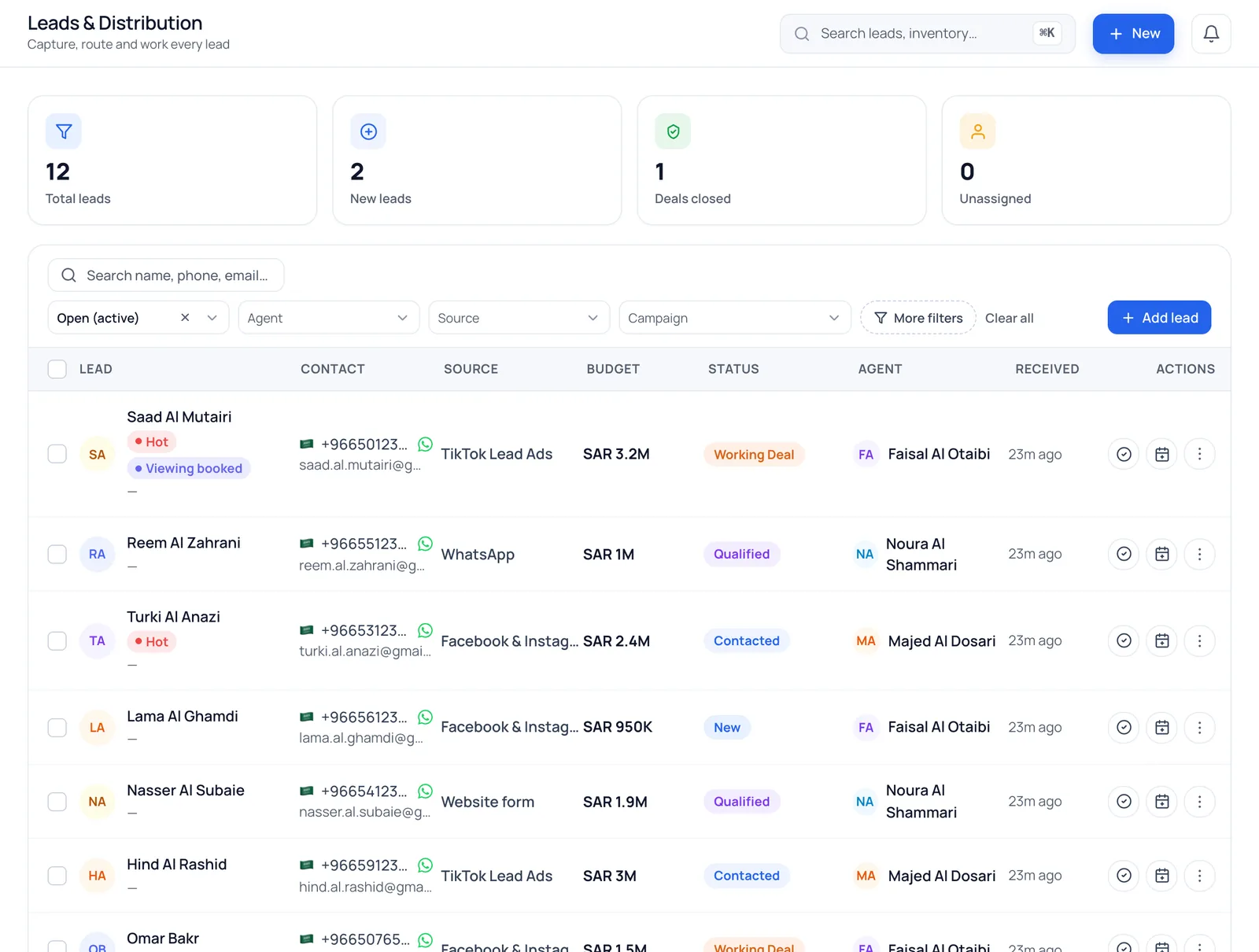This screenshot has height=952, width=1259.
Task: Tick the Nasser Al Subaie checkbox
Action: point(57,801)
